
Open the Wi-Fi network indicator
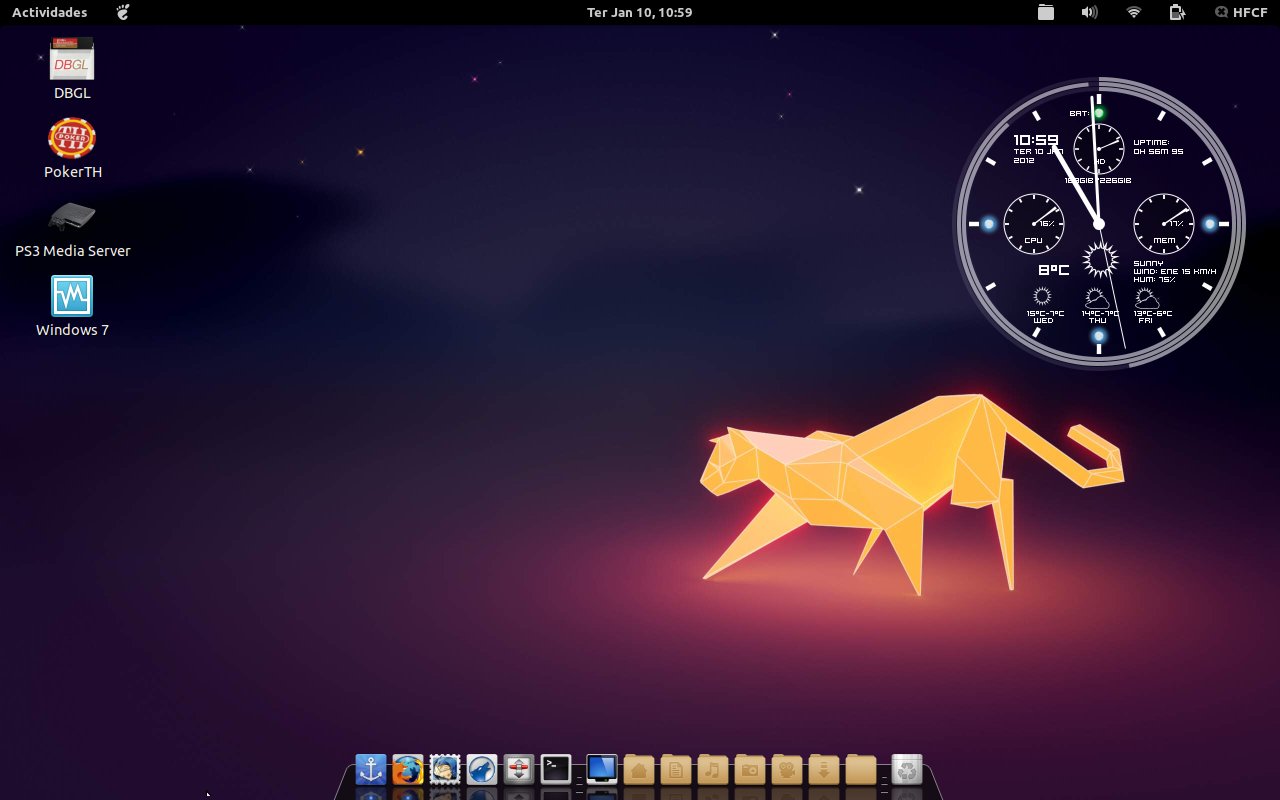pyautogui.click(x=1133, y=12)
